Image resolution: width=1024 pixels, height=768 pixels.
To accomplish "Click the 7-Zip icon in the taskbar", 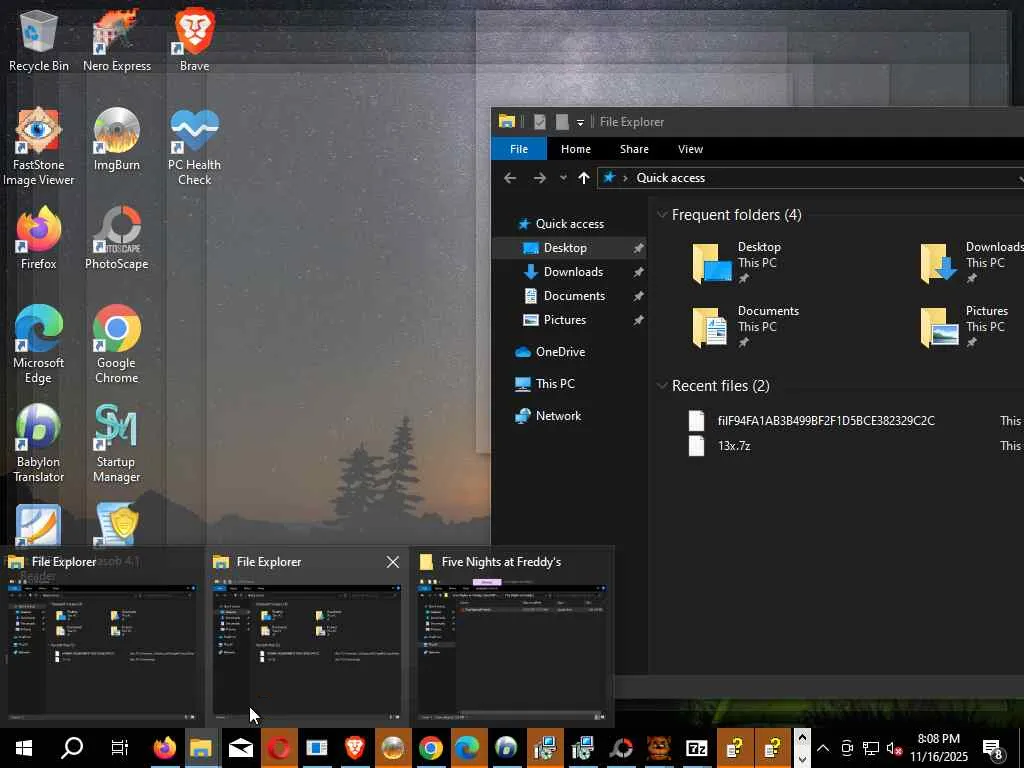I will click(x=697, y=748).
